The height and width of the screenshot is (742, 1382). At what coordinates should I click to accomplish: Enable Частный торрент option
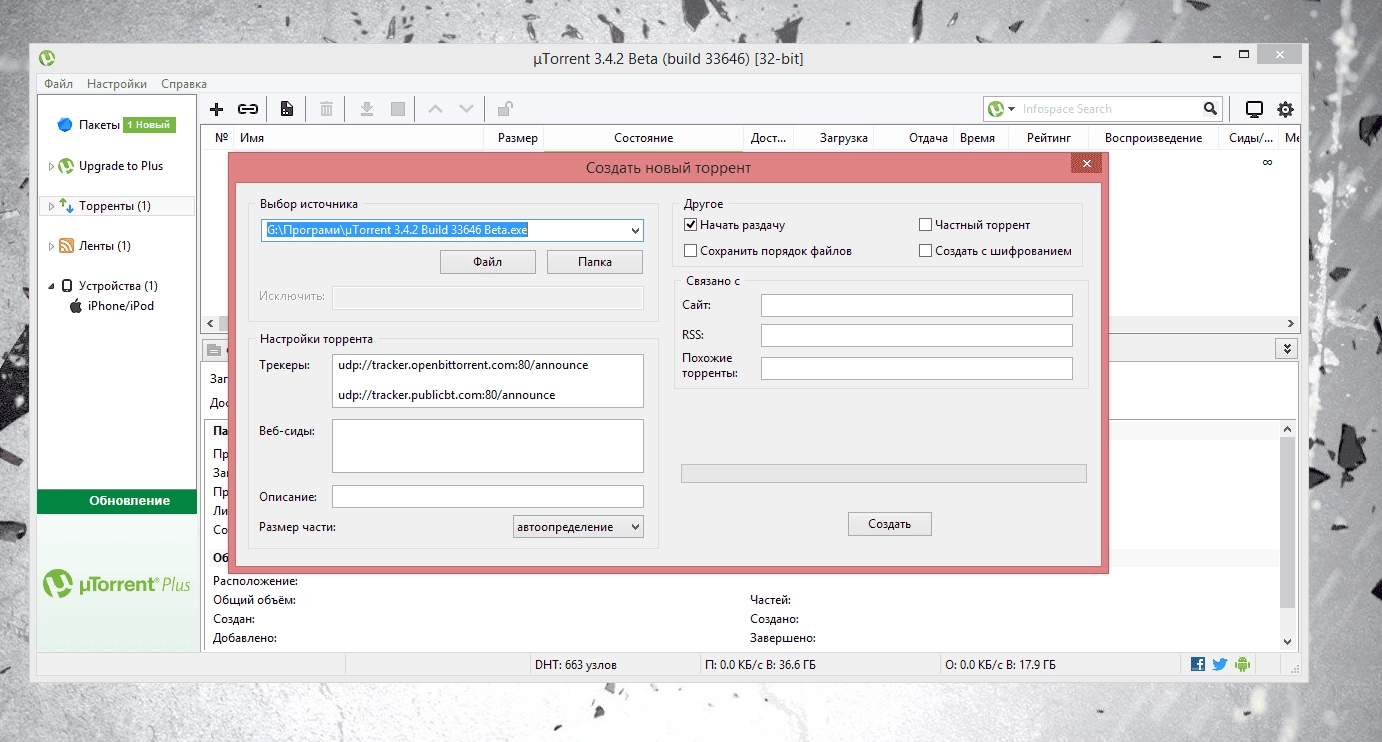pyautogui.click(x=925, y=224)
